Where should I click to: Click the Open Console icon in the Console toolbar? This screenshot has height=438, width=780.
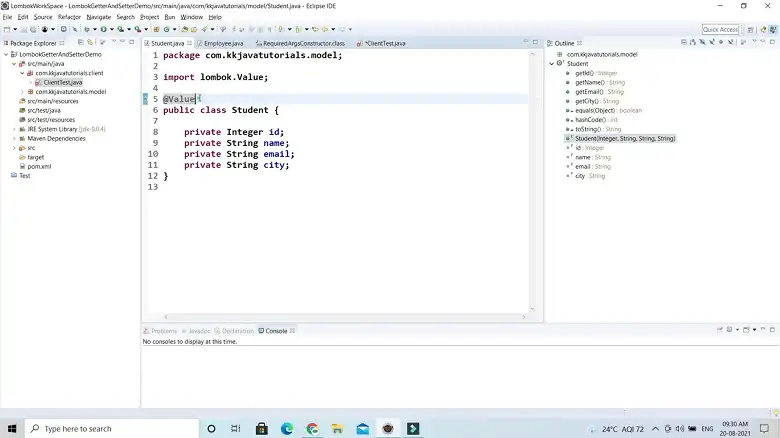pyautogui.click(x=746, y=329)
